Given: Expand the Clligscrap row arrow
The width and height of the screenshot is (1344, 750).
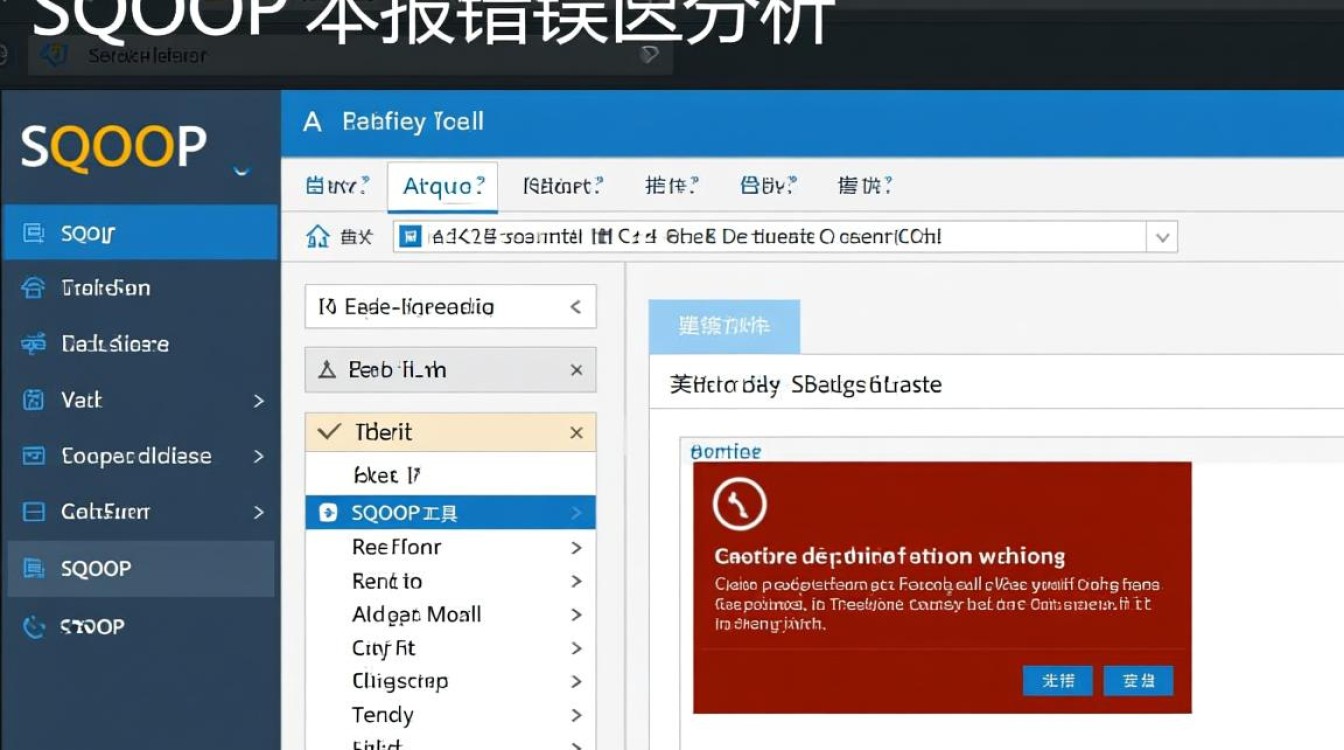Looking at the screenshot, I should (x=576, y=682).
